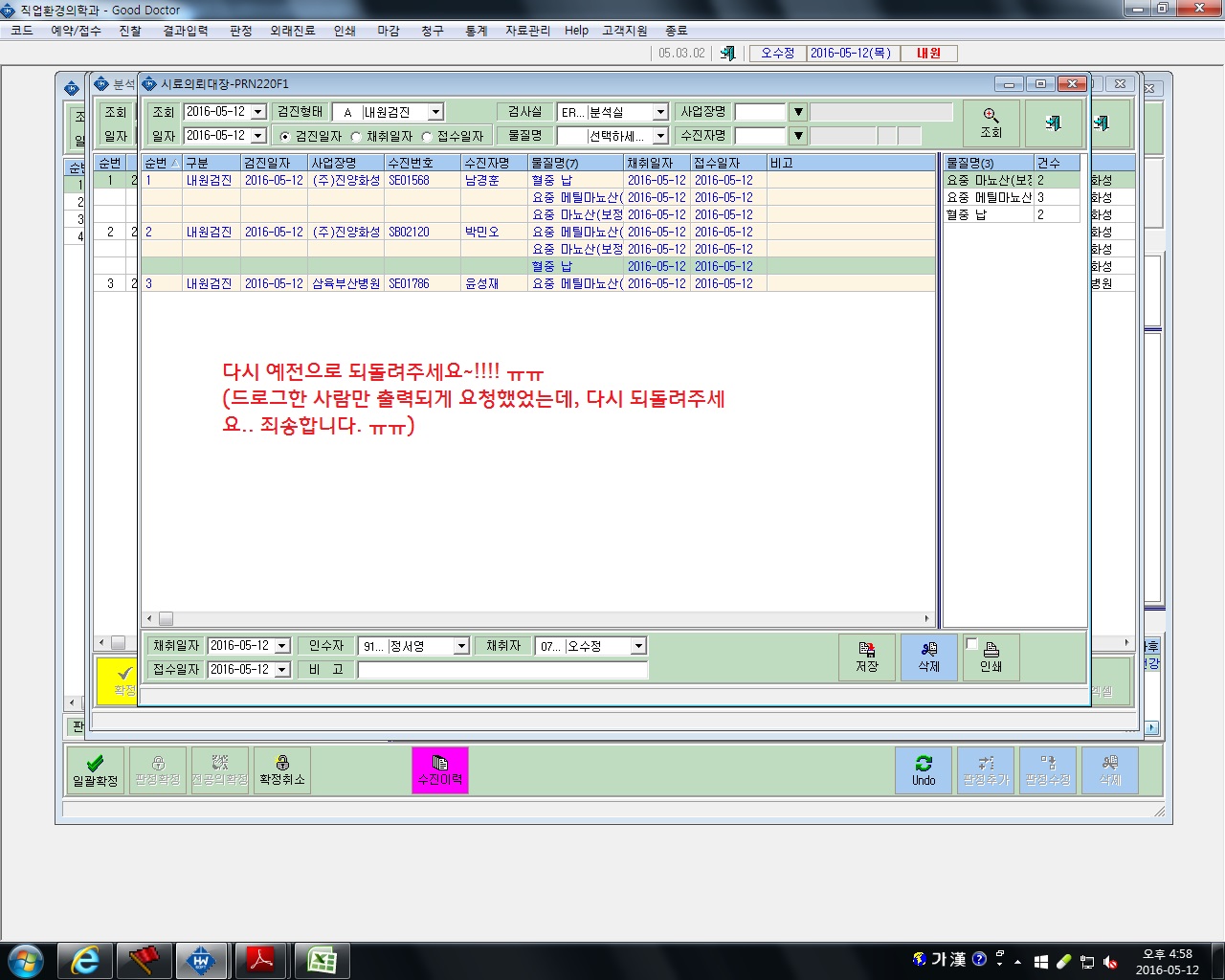Click the 인쇄 printer icon button
This screenshot has width=1225, height=980.
coord(991,657)
